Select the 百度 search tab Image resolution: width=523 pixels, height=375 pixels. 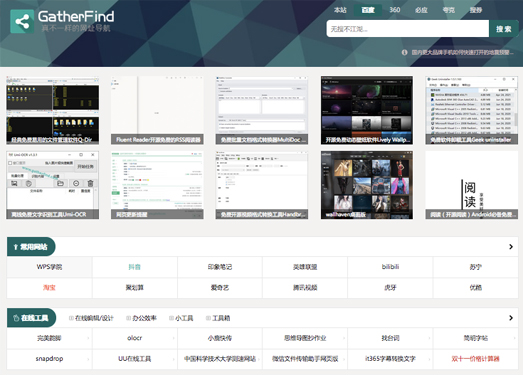click(368, 10)
